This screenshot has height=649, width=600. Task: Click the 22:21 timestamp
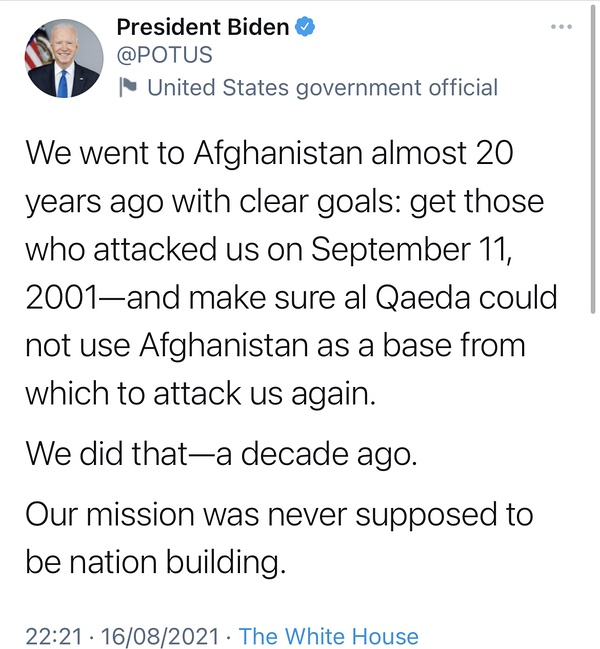point(50,636)
